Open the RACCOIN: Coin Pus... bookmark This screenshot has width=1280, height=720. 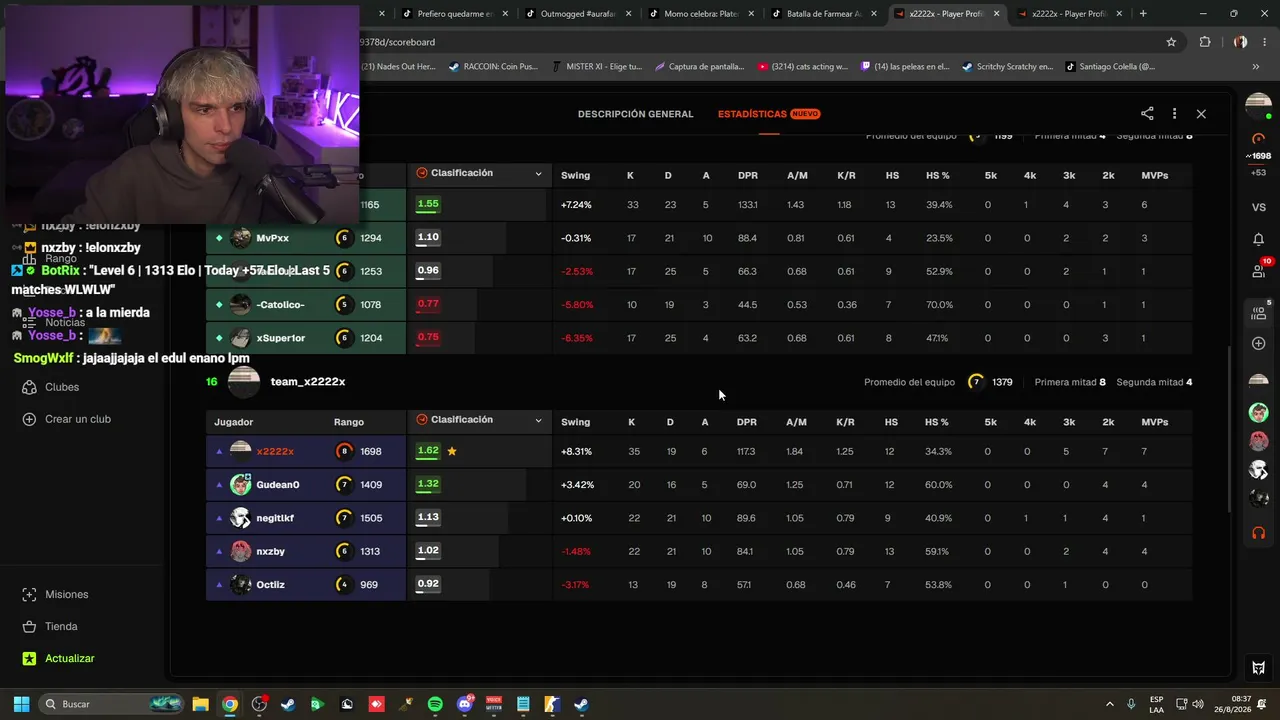493,67
